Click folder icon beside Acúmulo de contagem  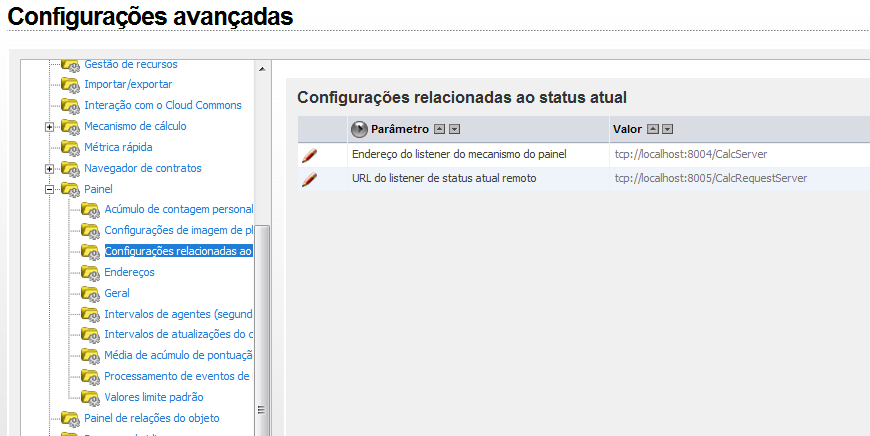[x=90, y=210]
